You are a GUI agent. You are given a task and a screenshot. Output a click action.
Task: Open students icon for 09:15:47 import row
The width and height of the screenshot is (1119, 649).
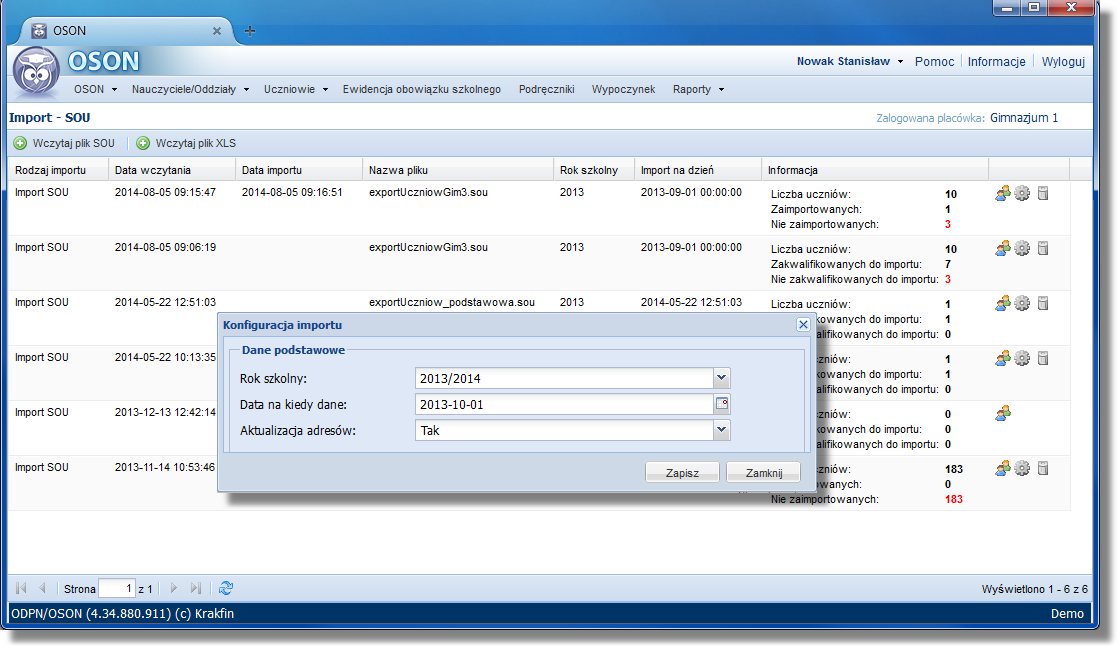tap(1003, 193)
